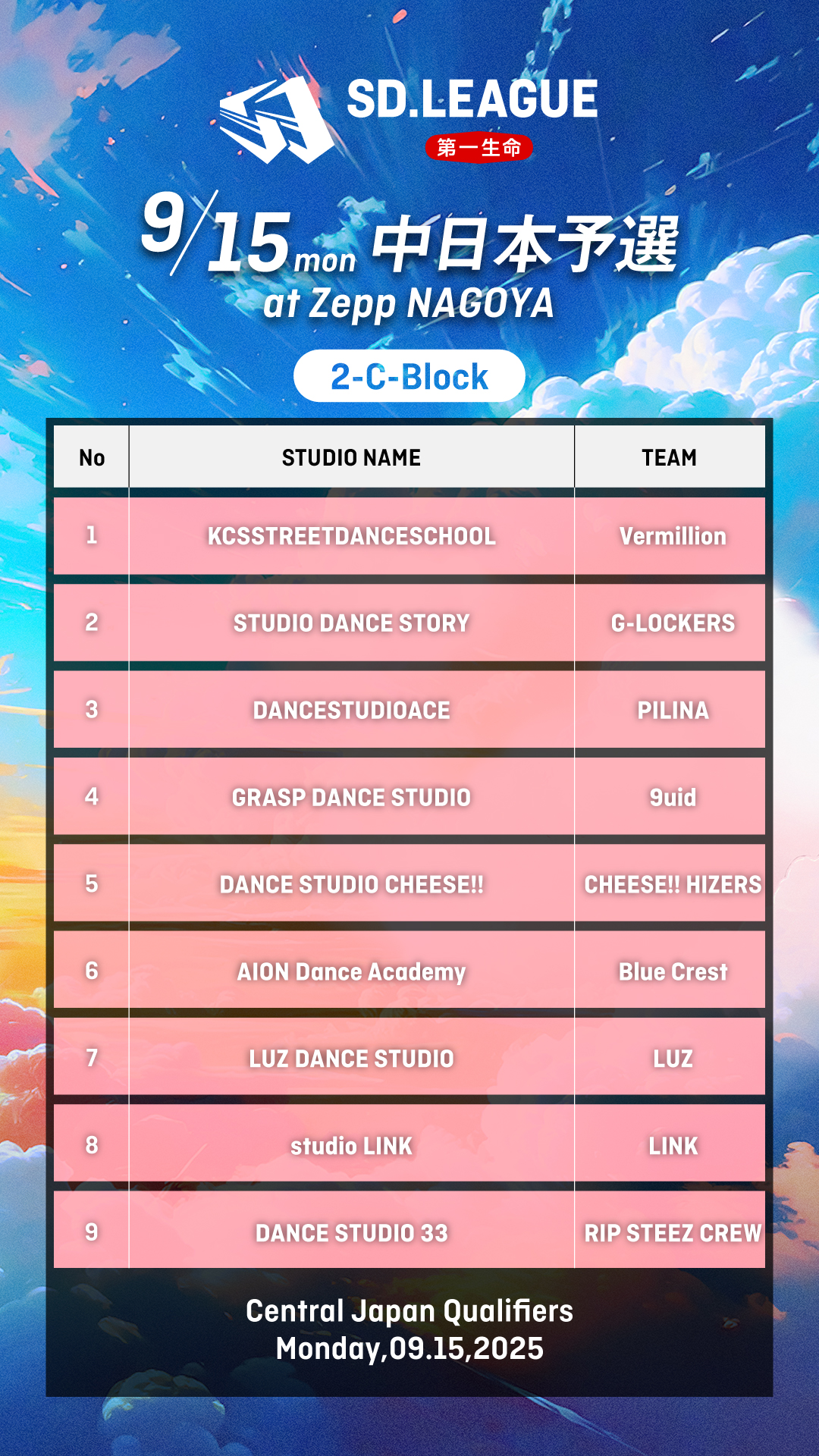Select DANCE STUDIO CHEESE!! row
The image size is (819, 1456).
click(x=351, y=884)
